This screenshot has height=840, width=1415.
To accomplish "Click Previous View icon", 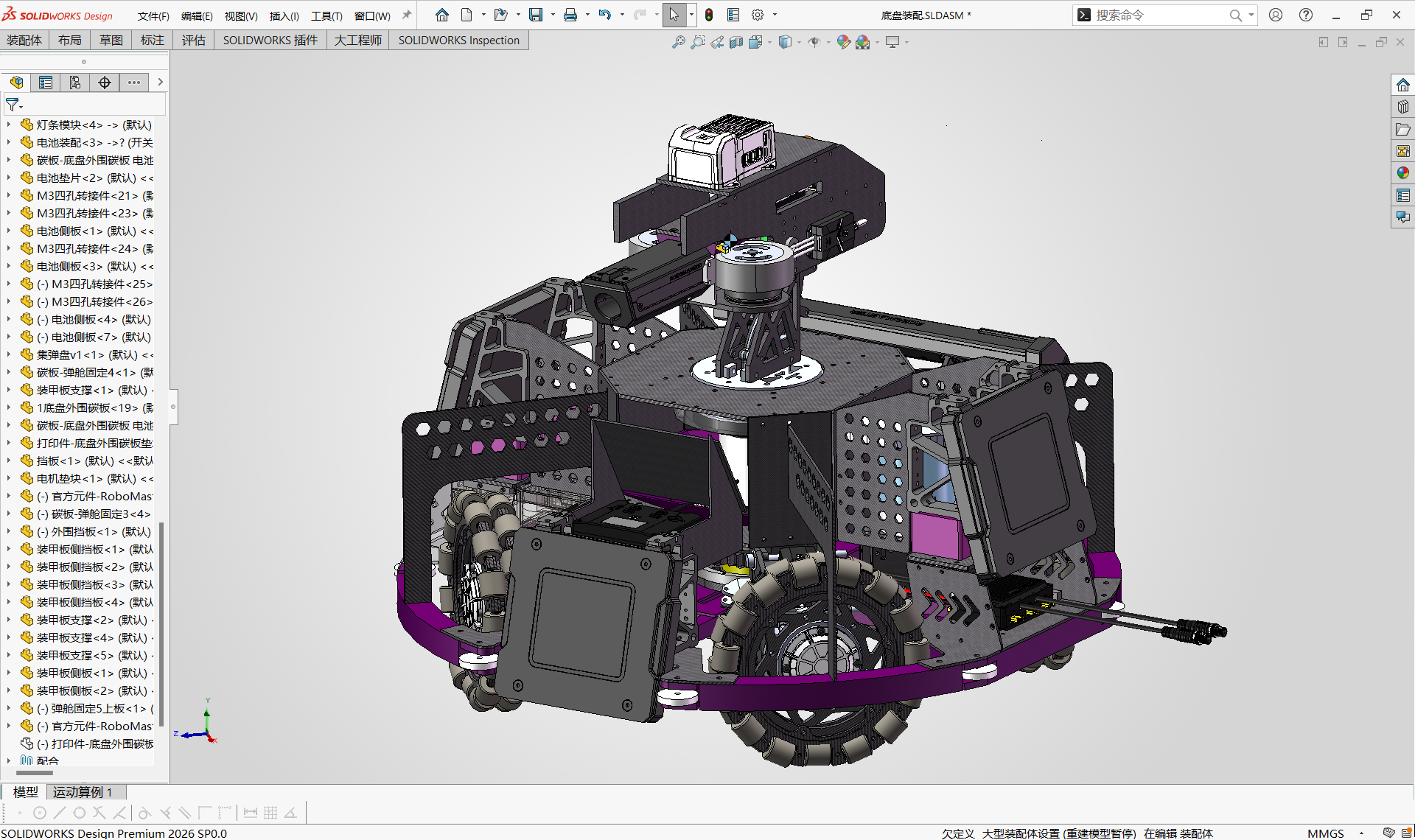I will tap(717, 42).
